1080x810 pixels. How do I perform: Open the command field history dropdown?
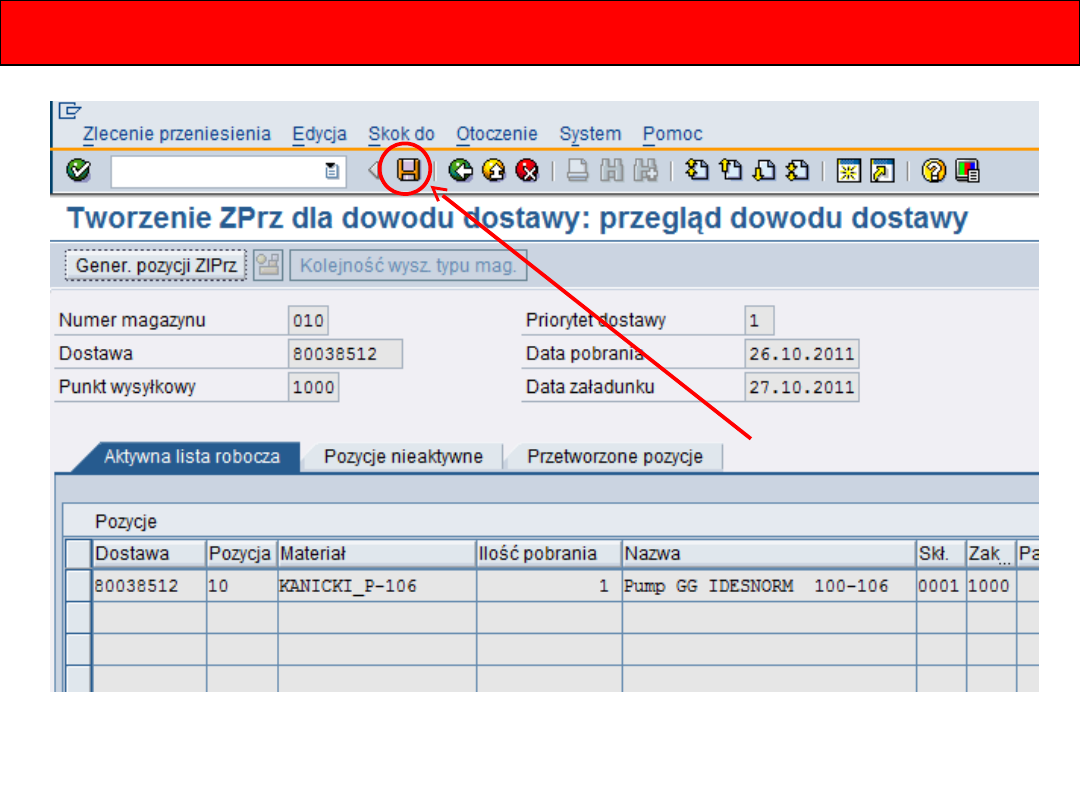(332, 172)
